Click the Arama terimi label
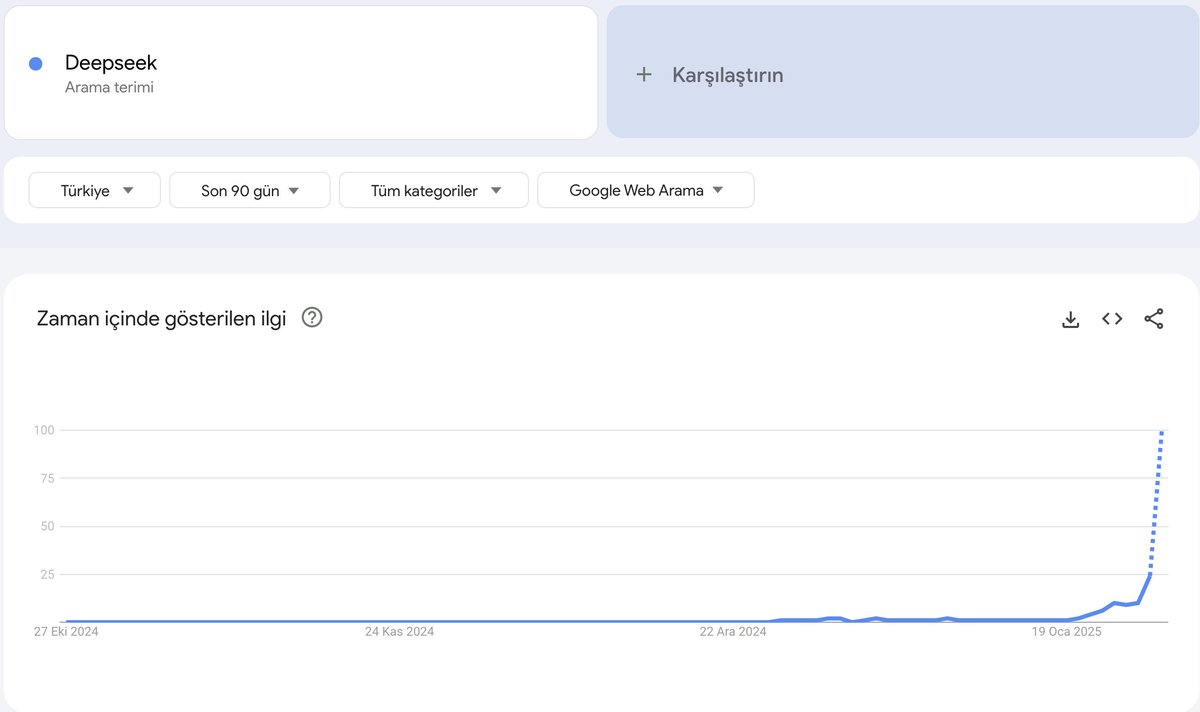Screen dimensions: 1200x712 pos(109,87)
